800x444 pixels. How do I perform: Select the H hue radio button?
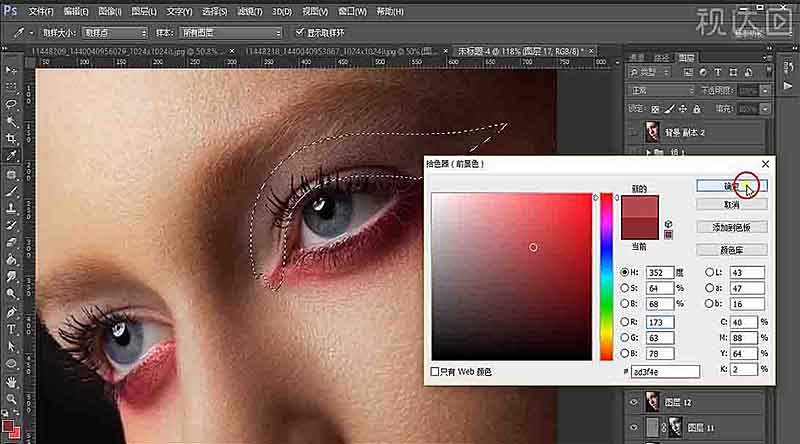pos(624,273)
